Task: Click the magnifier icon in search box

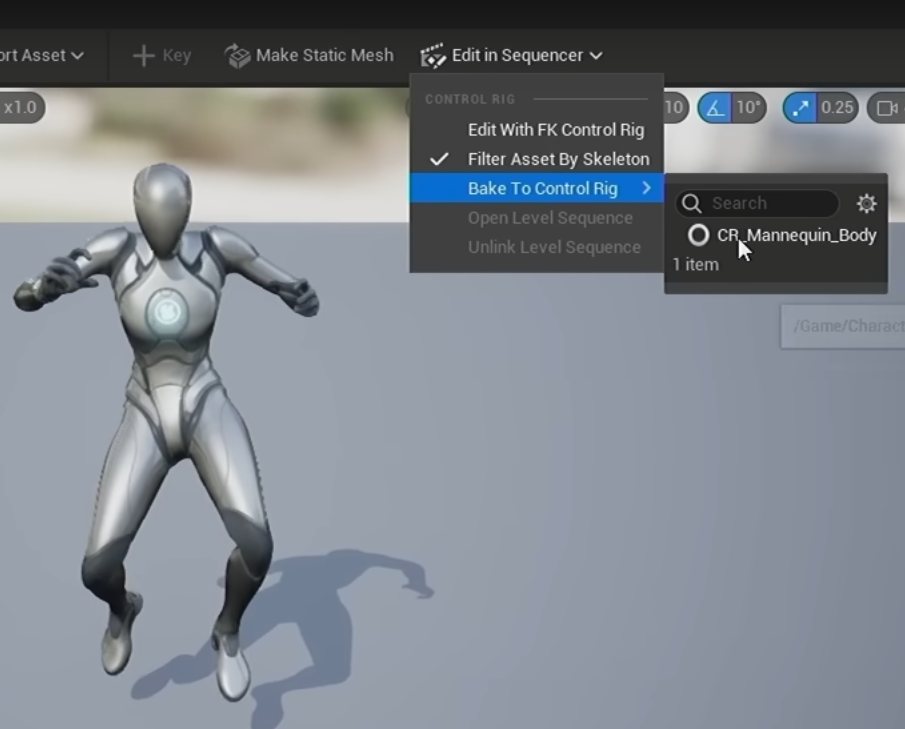Action: pos(691,203)
